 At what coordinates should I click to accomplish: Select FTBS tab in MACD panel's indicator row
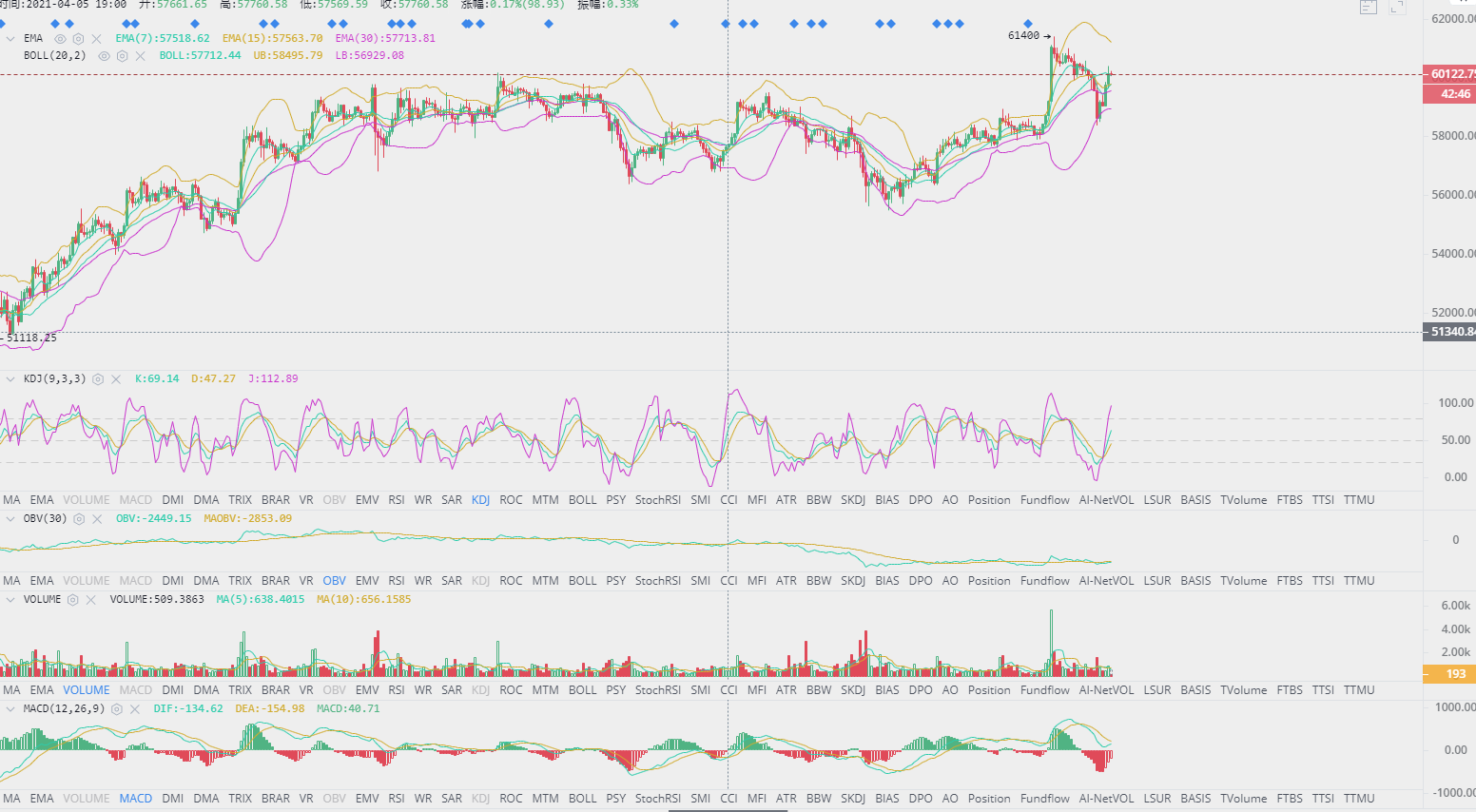pyautogui.click(x=1290, y=799)
